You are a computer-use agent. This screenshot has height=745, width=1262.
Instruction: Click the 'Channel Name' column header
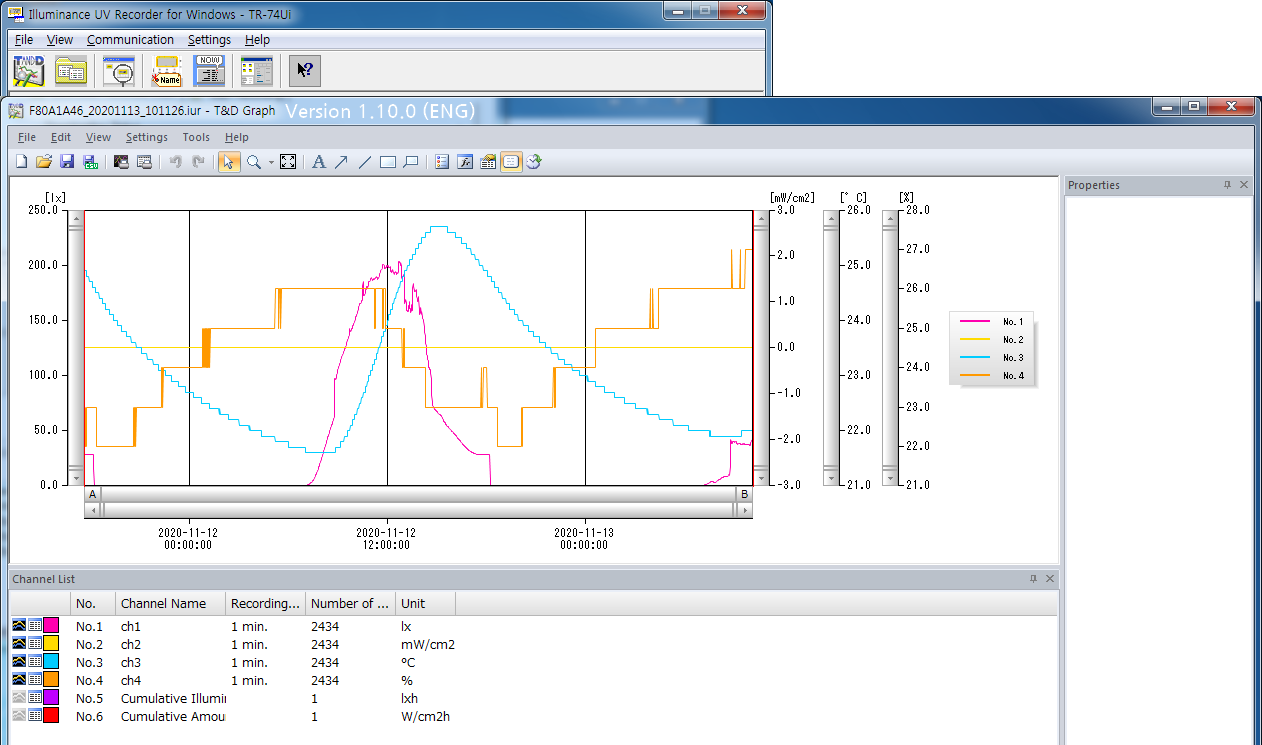click(x=163, y=603)
